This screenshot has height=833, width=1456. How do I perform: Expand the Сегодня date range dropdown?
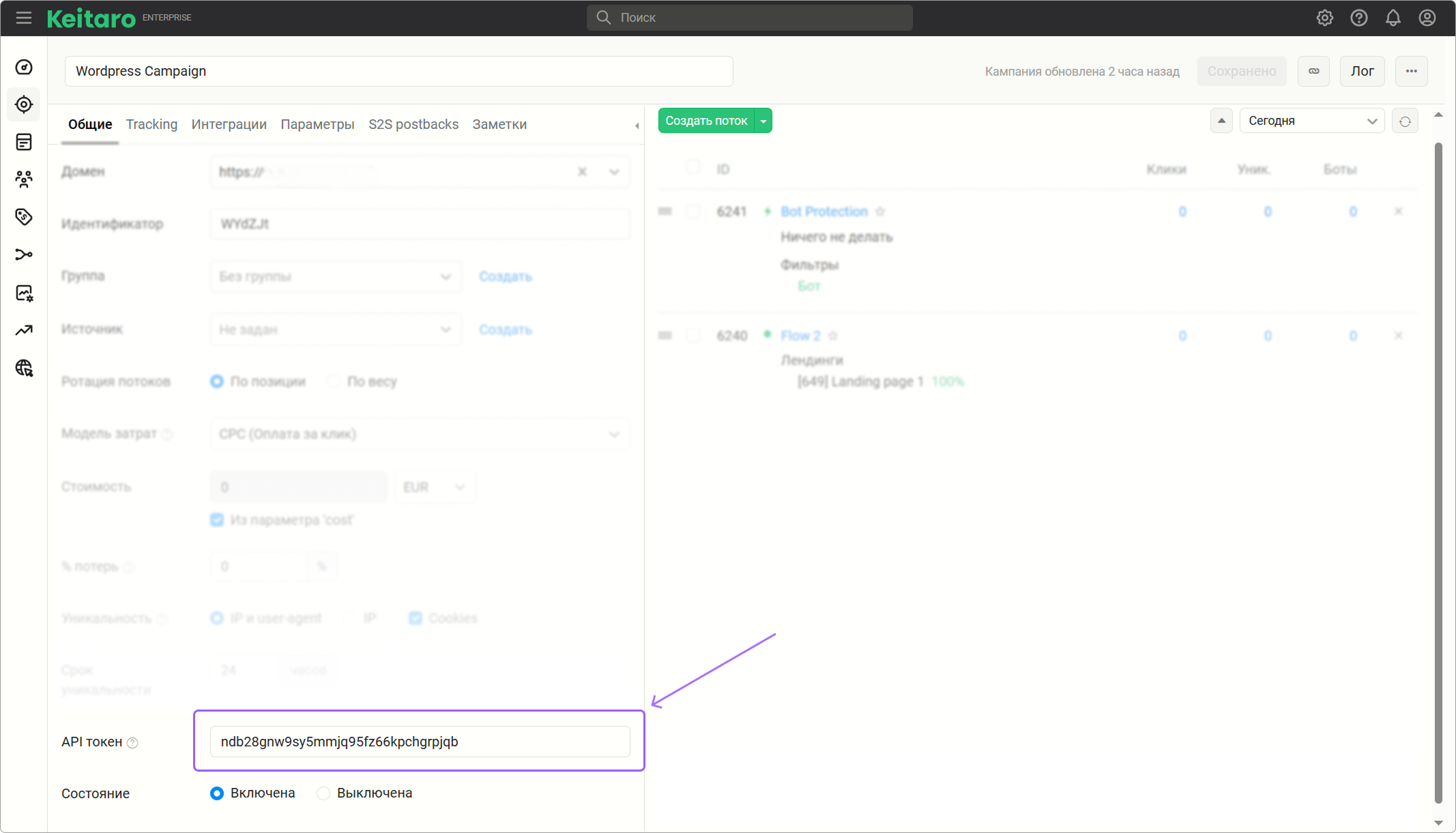click(x=1311, y=121)
